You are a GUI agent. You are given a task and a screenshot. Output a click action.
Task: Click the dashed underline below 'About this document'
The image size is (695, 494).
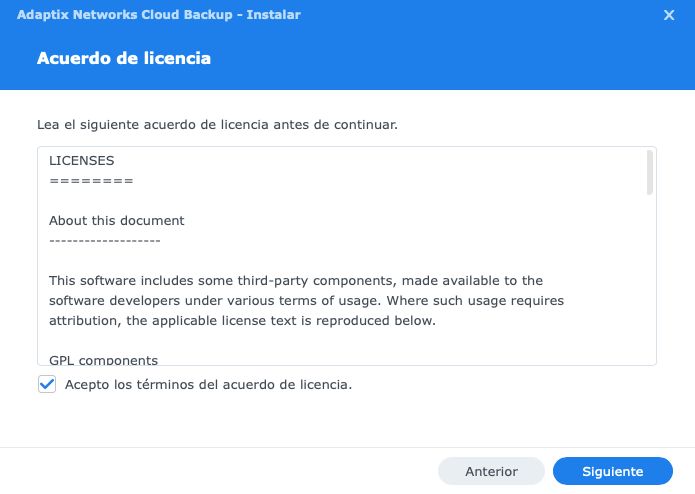104,240
